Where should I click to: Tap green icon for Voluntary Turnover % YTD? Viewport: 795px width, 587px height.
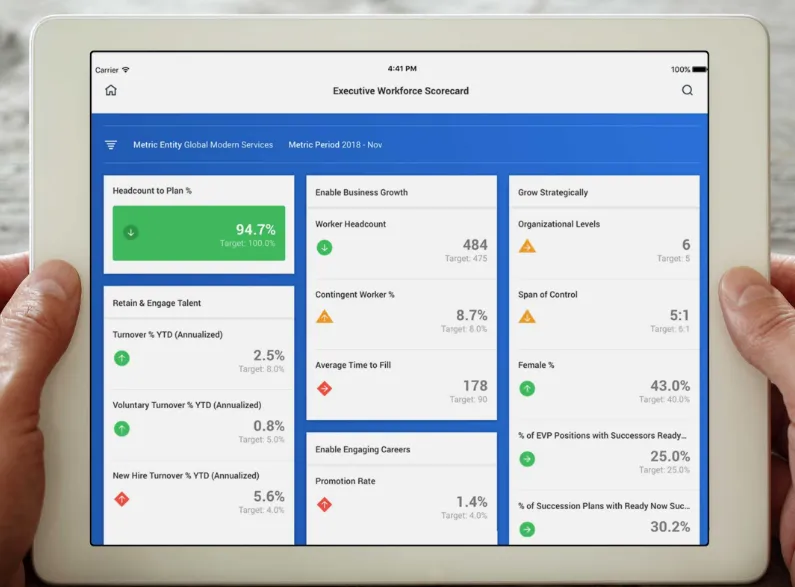point(122,429)
